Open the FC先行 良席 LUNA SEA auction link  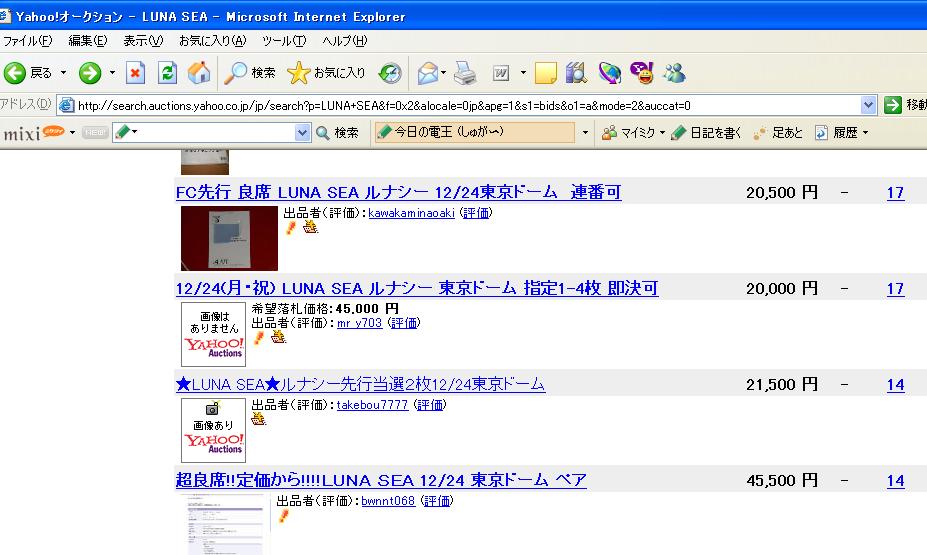tap(398, 192)
